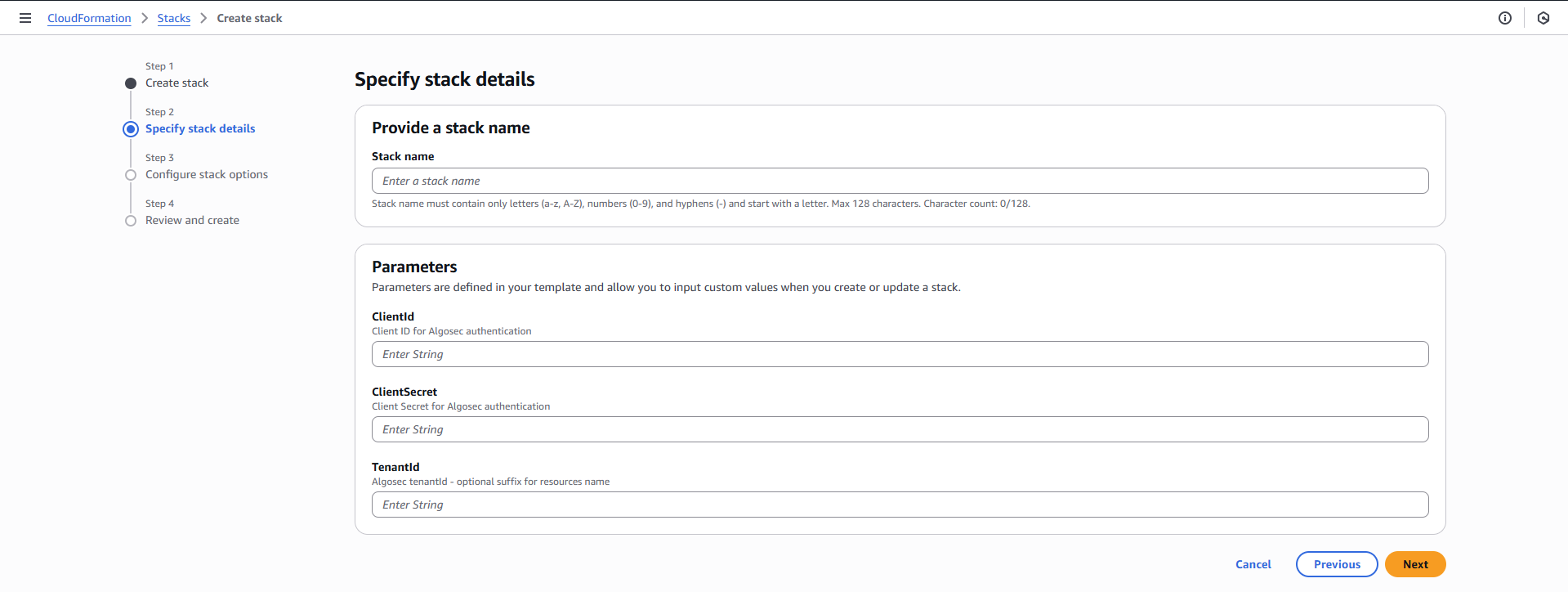The width and height of the screenshot is (1568, 592).
Task: Open the hamburger navigation menu
Action: [25, 18]
